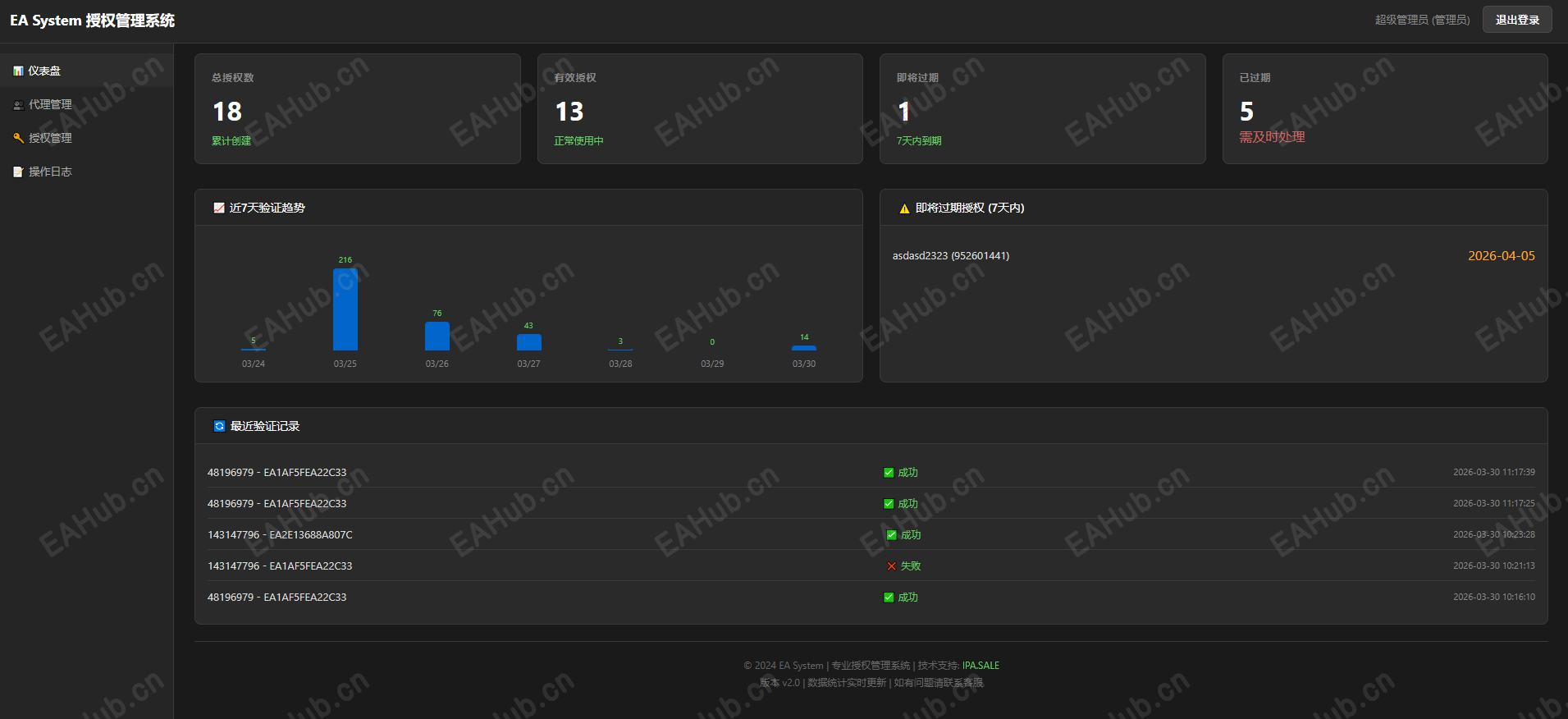
Task: Click the valid licenses value 13
Action: 569,112
